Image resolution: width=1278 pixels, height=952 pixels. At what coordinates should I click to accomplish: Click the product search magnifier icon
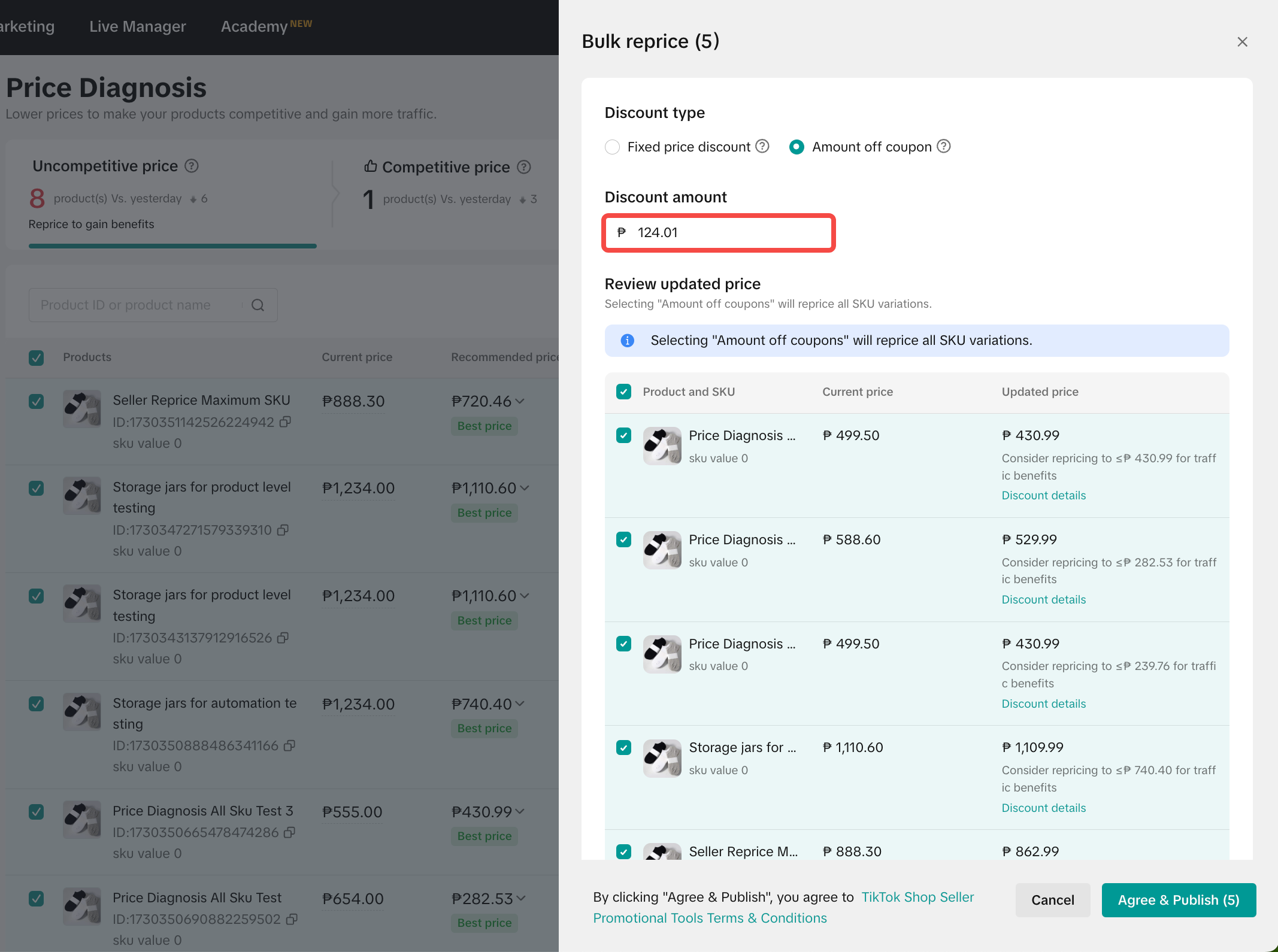[x=258, y=305]
